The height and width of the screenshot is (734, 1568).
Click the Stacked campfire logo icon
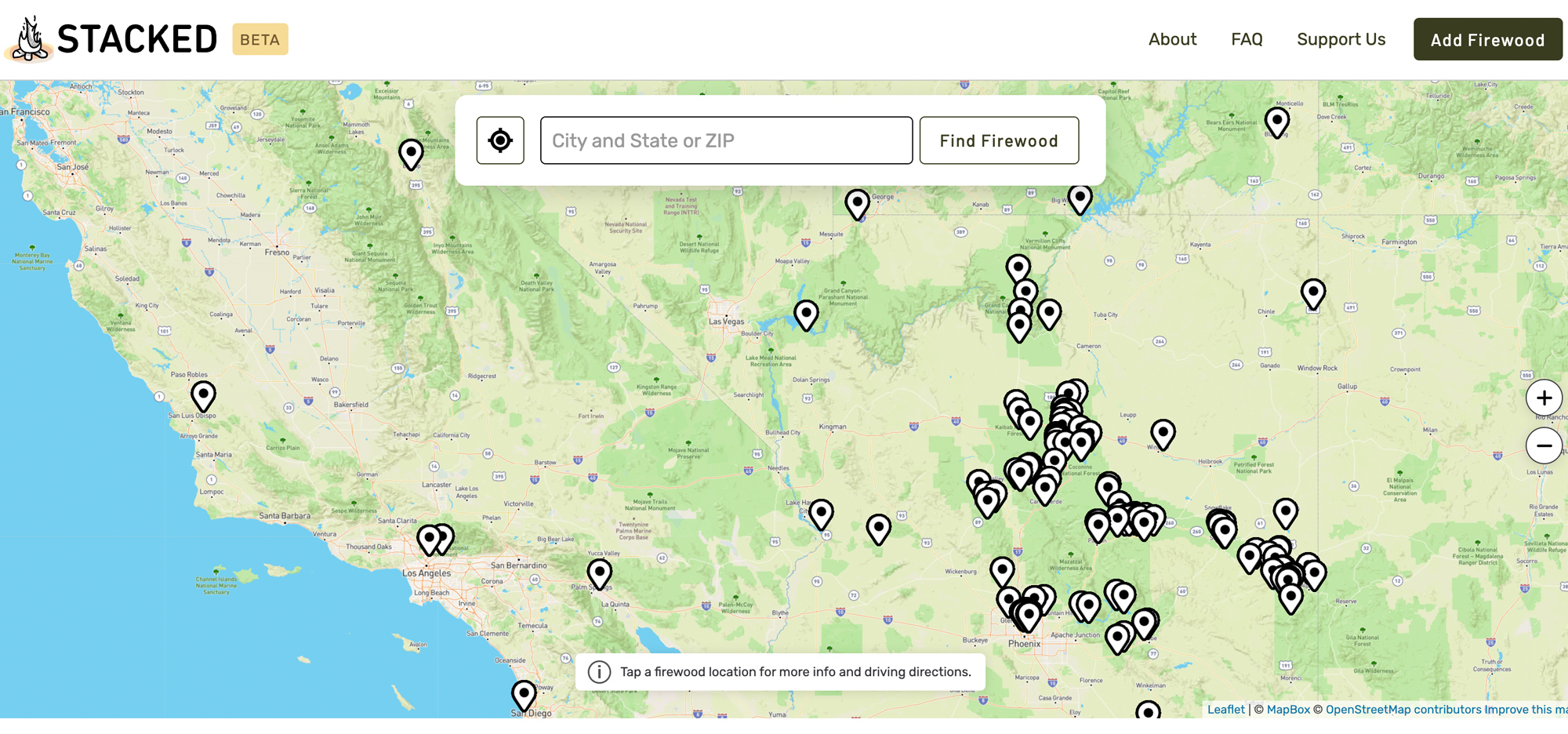click(x=31, y=39)
